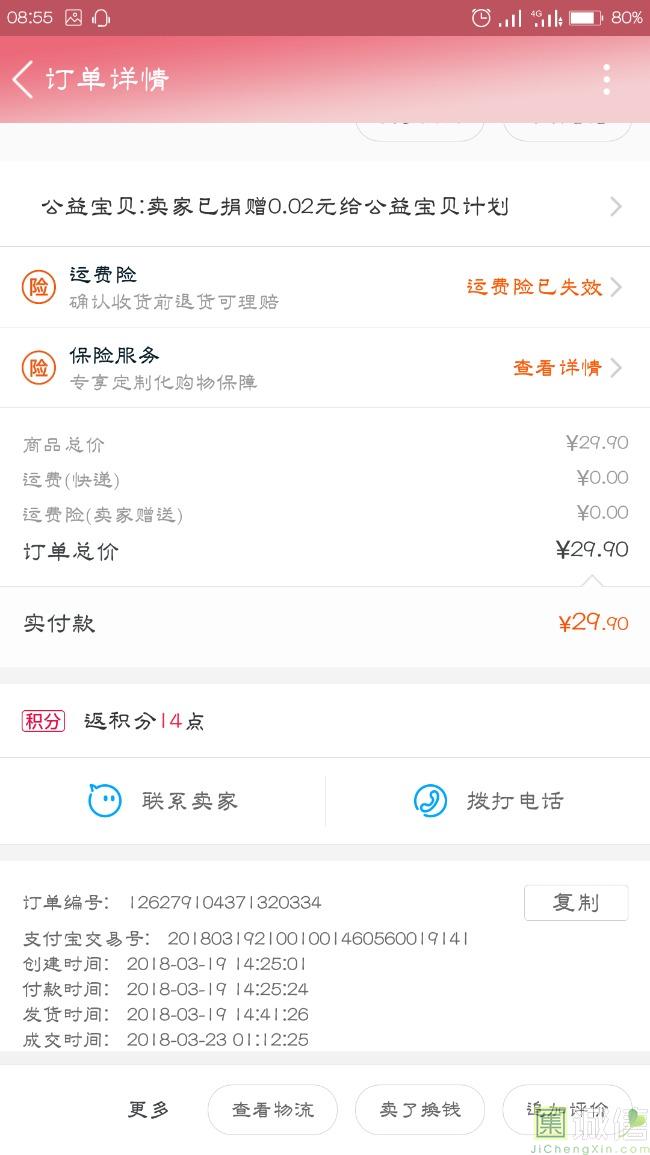Tap the 拨打电话 phone icon
650x1155 pixels.
click(430, 800)
